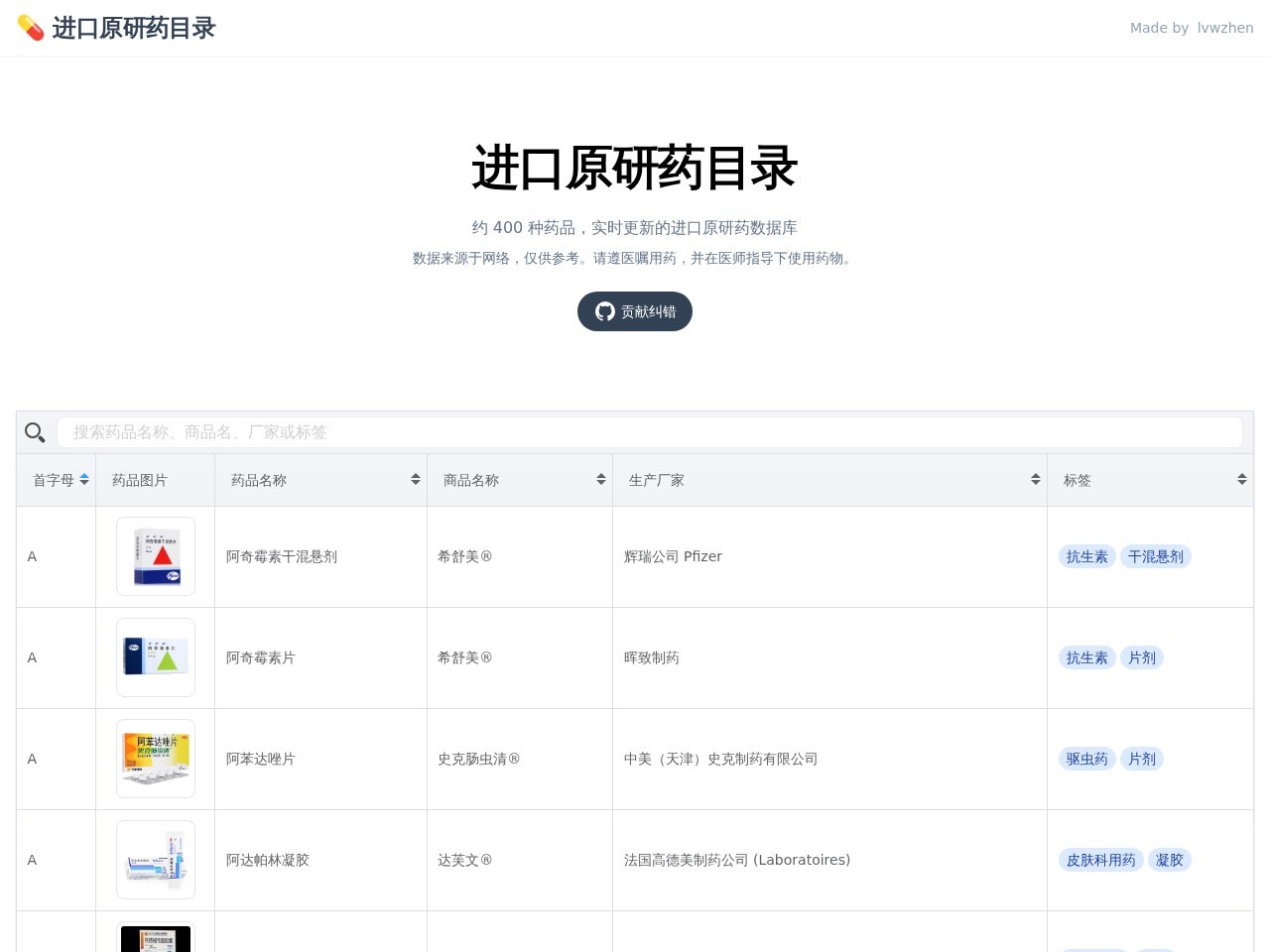This screenshot has height=952, width=1270.
Task: Sort by 标签 column arrow
Action: 1242,480
